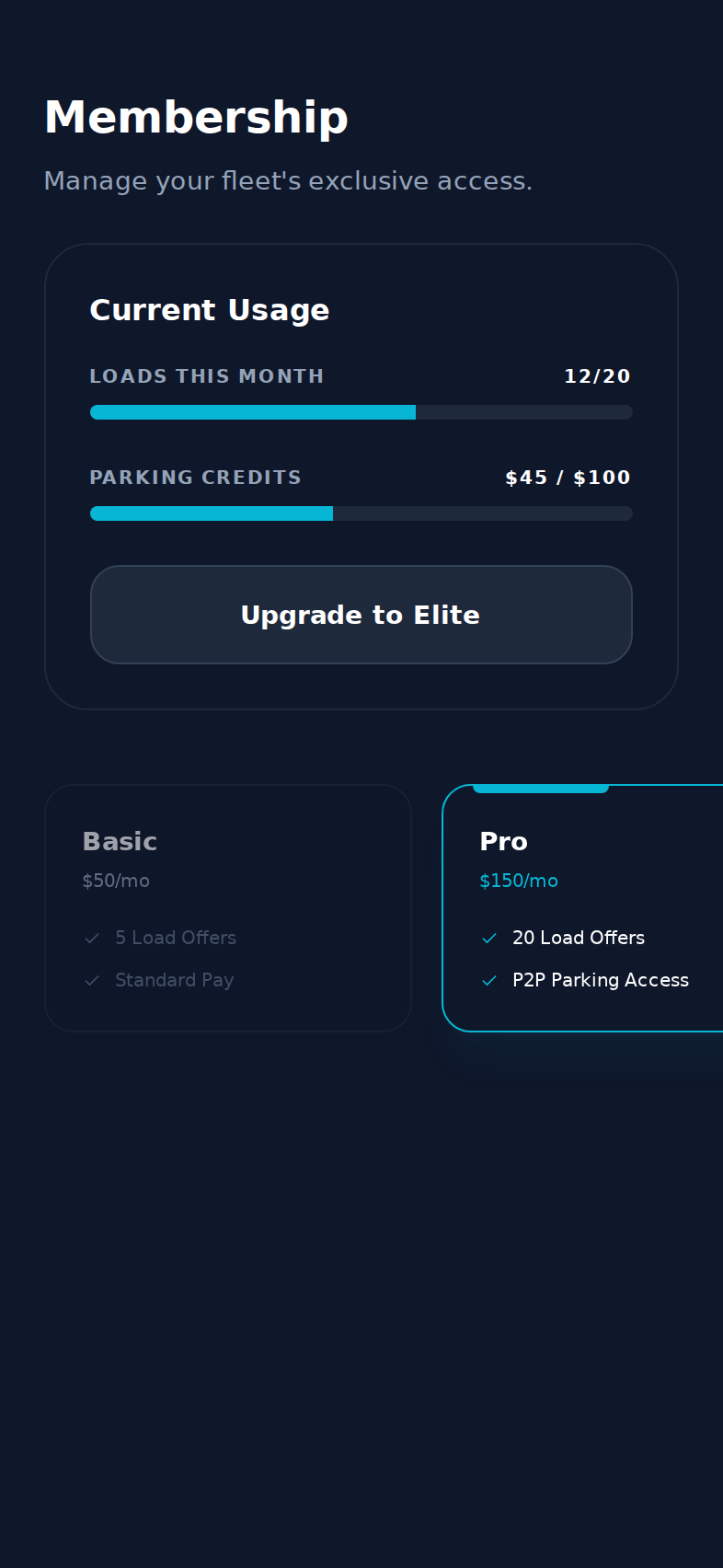723x1568 pixels.
Task: Click the P2P Parking Access feature text
Action: tap(601, 980)
